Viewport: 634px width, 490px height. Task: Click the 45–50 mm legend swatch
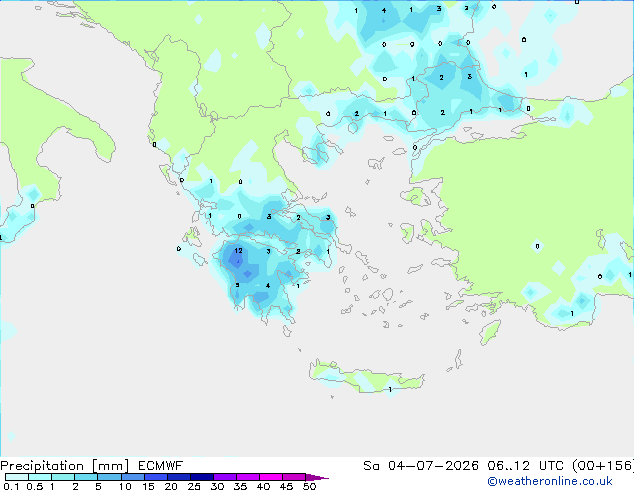point(294,477)
